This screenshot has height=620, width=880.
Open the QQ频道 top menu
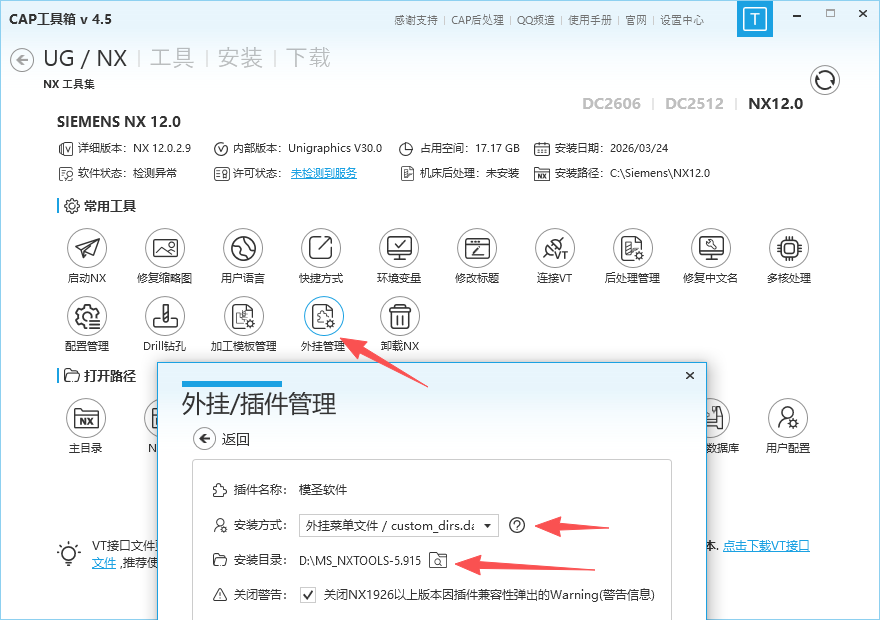(536, 20)
